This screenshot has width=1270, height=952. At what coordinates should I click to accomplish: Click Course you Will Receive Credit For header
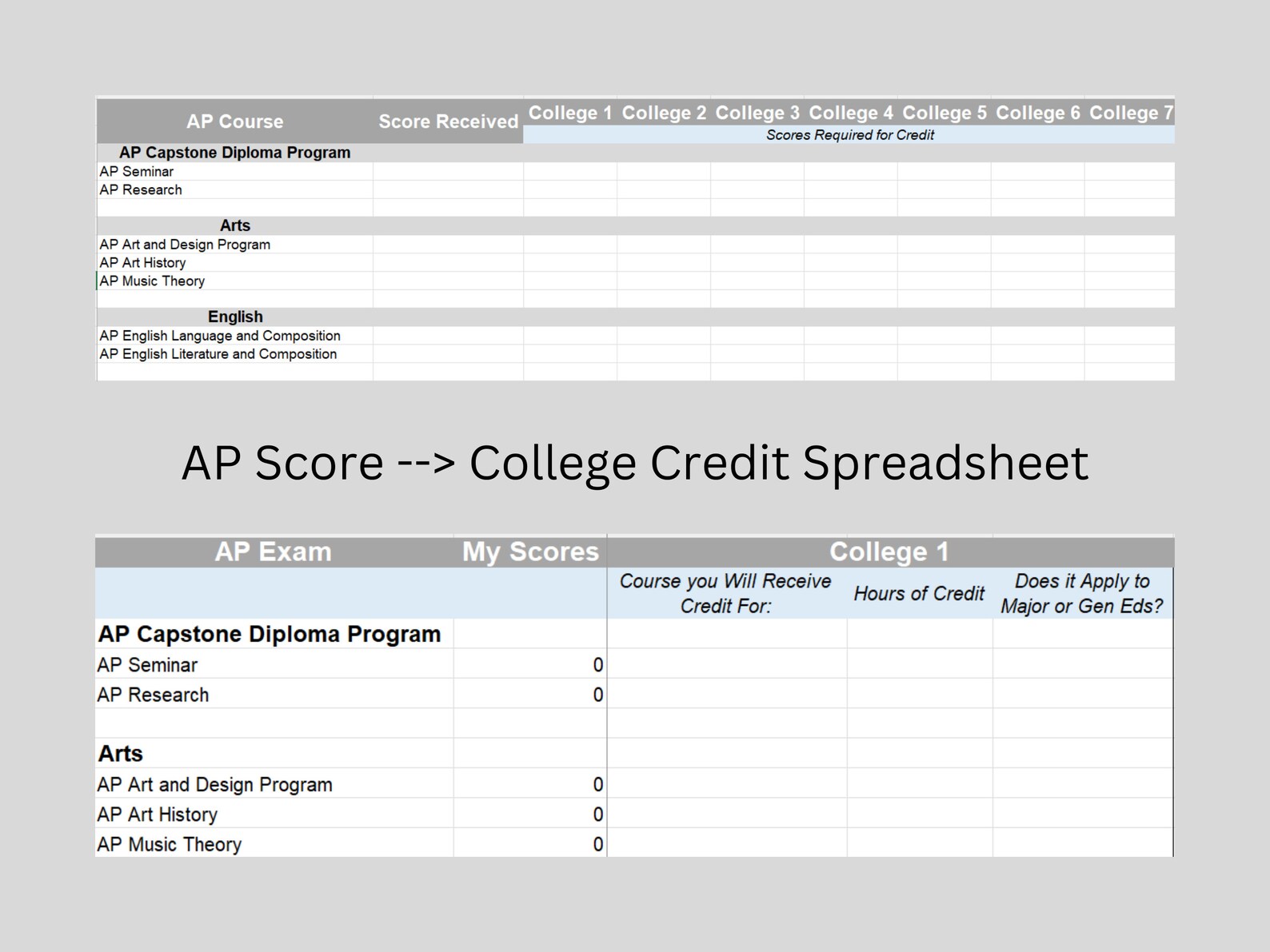[726, 593]
